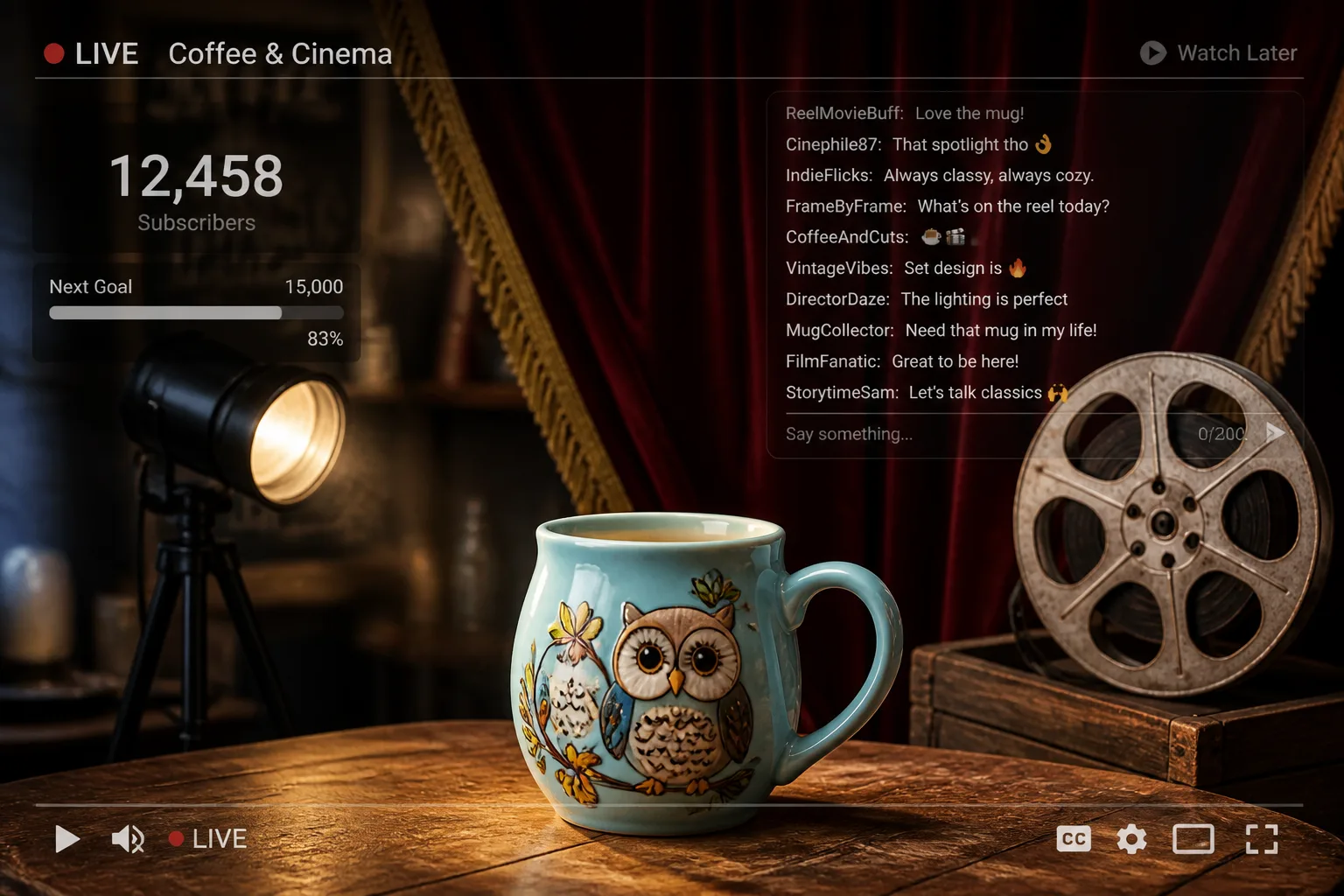This screenshot has width=1344, height=896.
Task: Click the coffee cup emoji in CoffeeAndCuts' message
Action: (932, 236)
